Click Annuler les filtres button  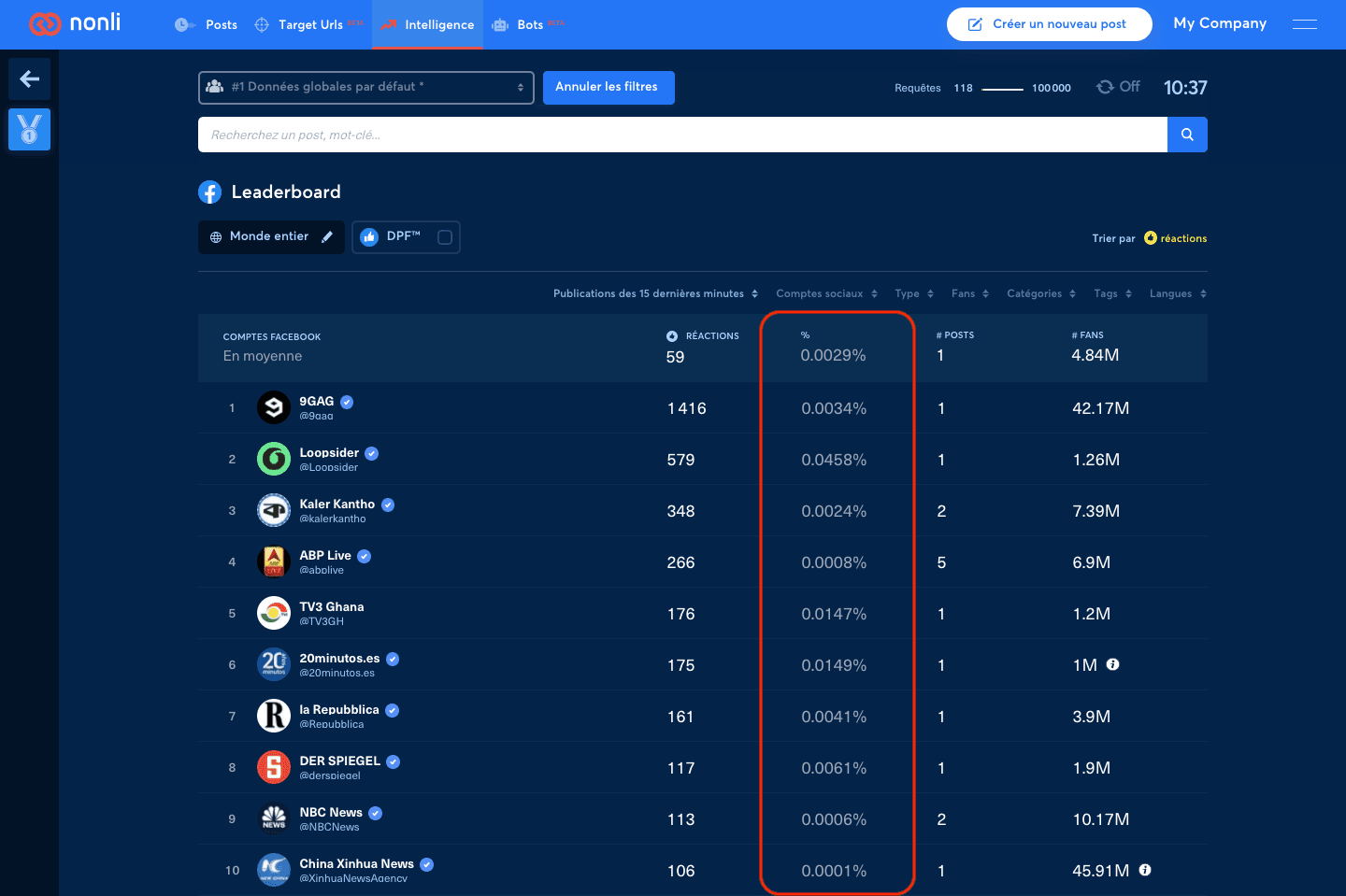pos(609,87)
